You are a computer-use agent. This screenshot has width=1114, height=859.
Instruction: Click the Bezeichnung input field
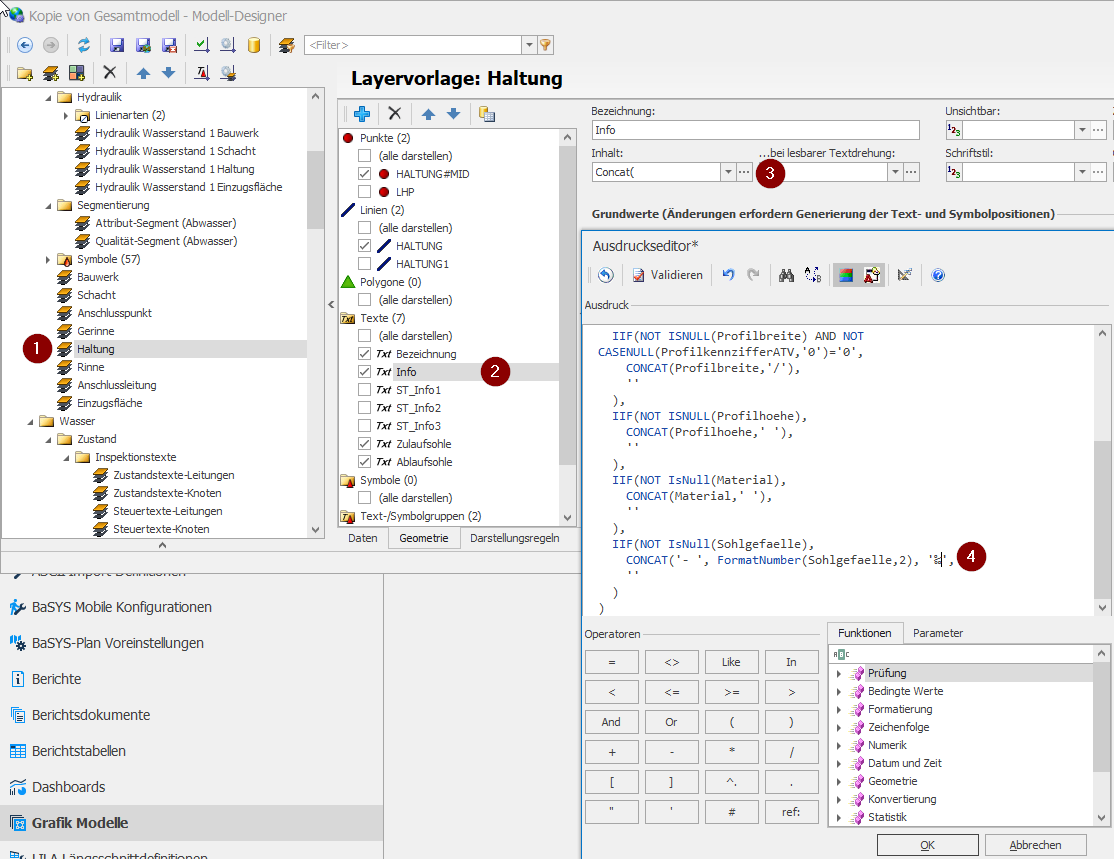(755, 130)
